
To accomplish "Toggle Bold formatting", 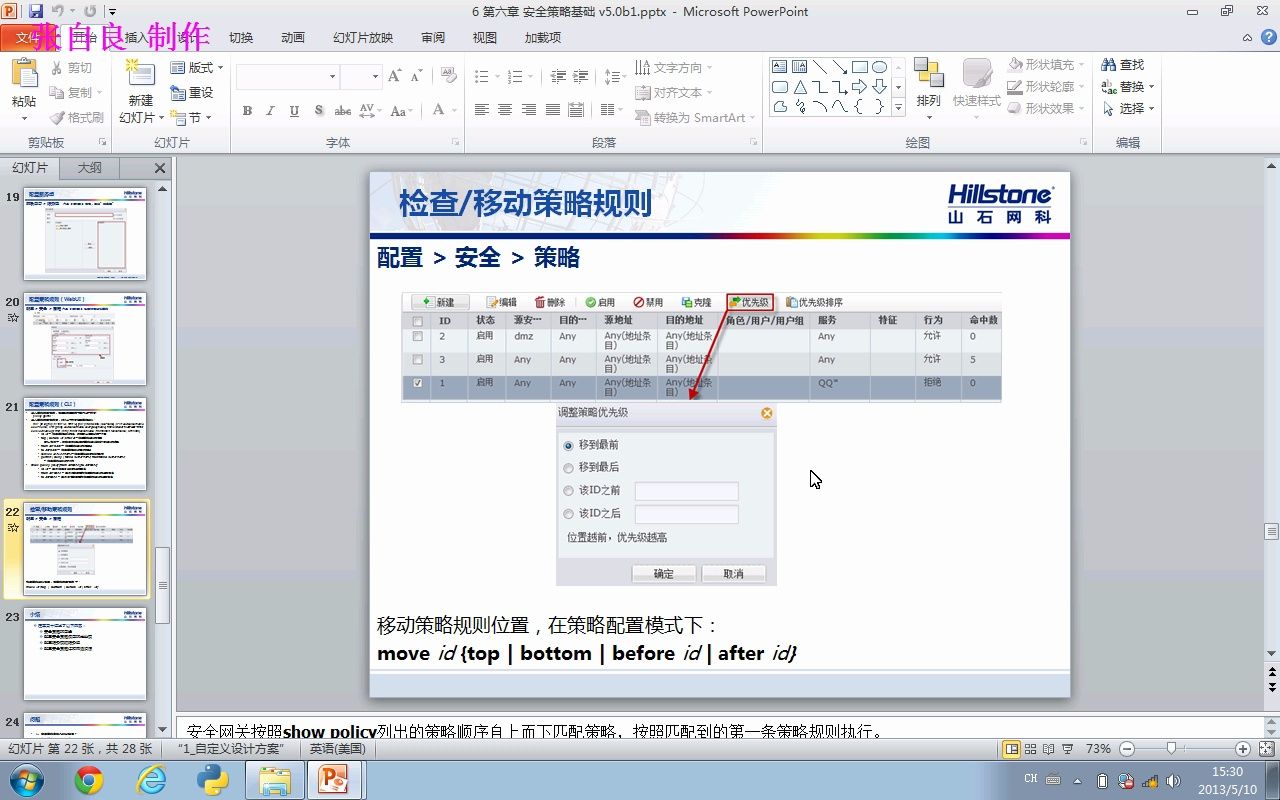I will [247, 111].
